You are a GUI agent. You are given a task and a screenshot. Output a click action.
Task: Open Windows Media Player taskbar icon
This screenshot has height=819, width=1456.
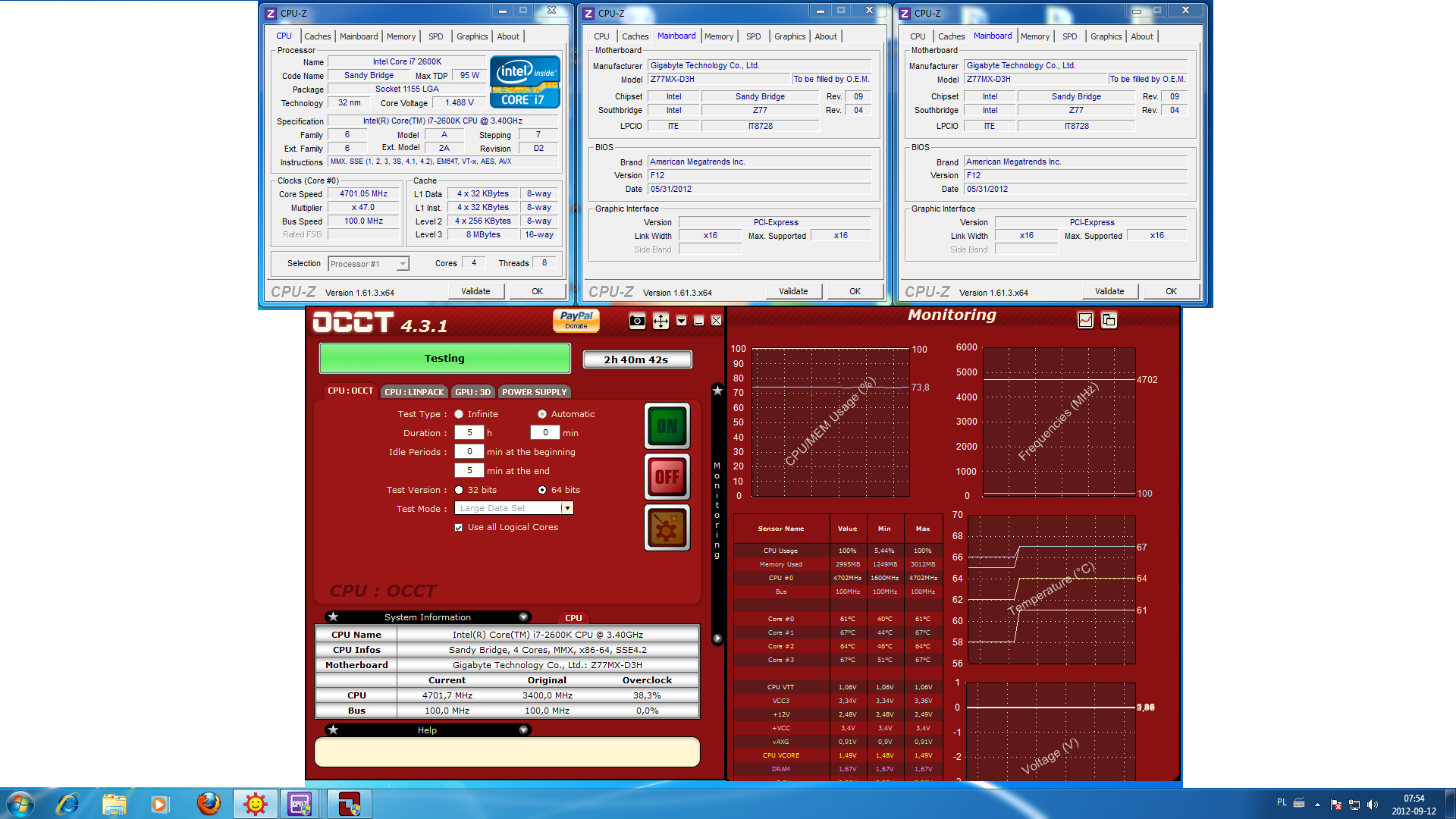pyautogui.click(x=159, y=804)
